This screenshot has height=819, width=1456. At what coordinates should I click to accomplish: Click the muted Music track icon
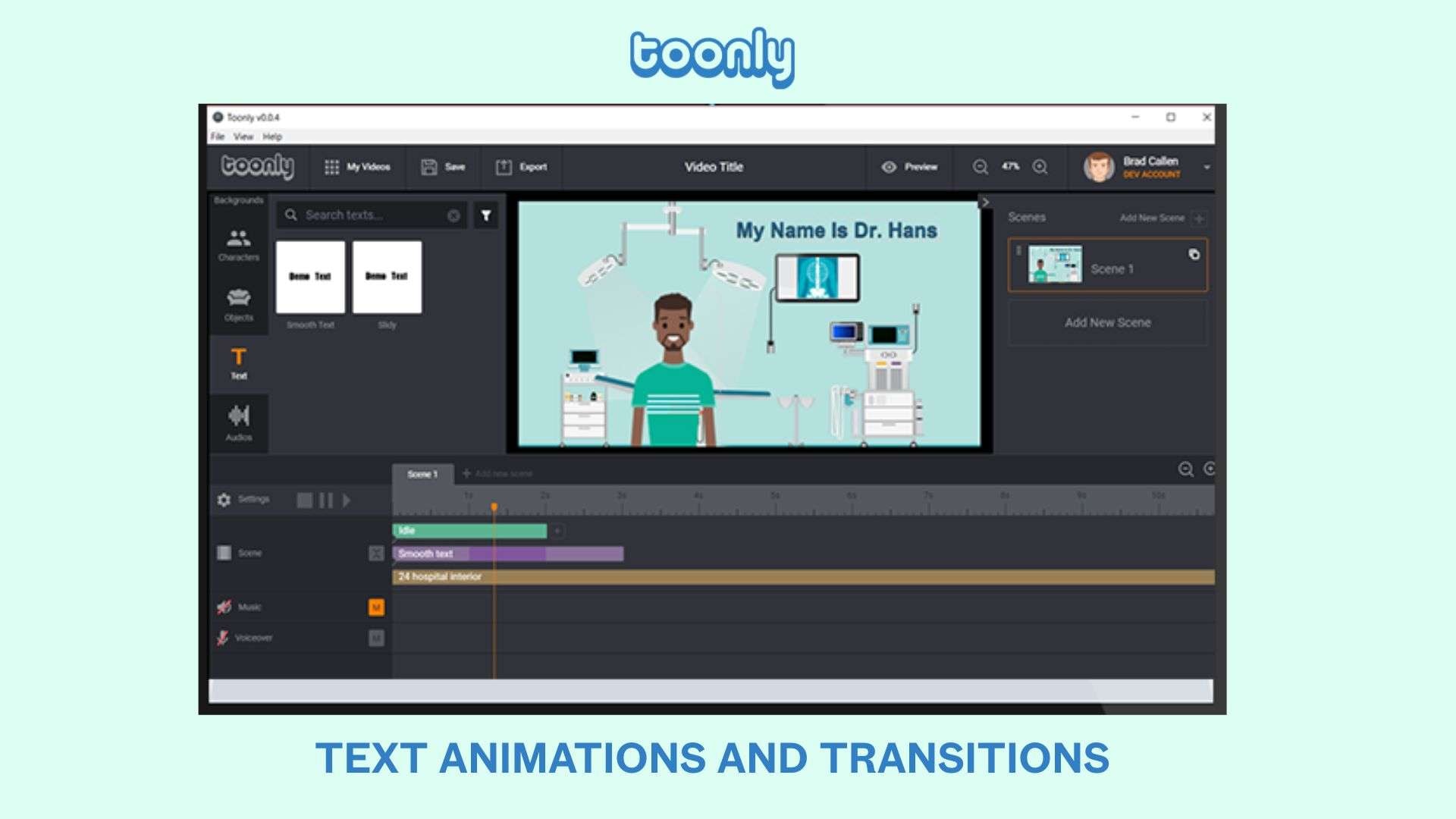click(x=224, y=607)
